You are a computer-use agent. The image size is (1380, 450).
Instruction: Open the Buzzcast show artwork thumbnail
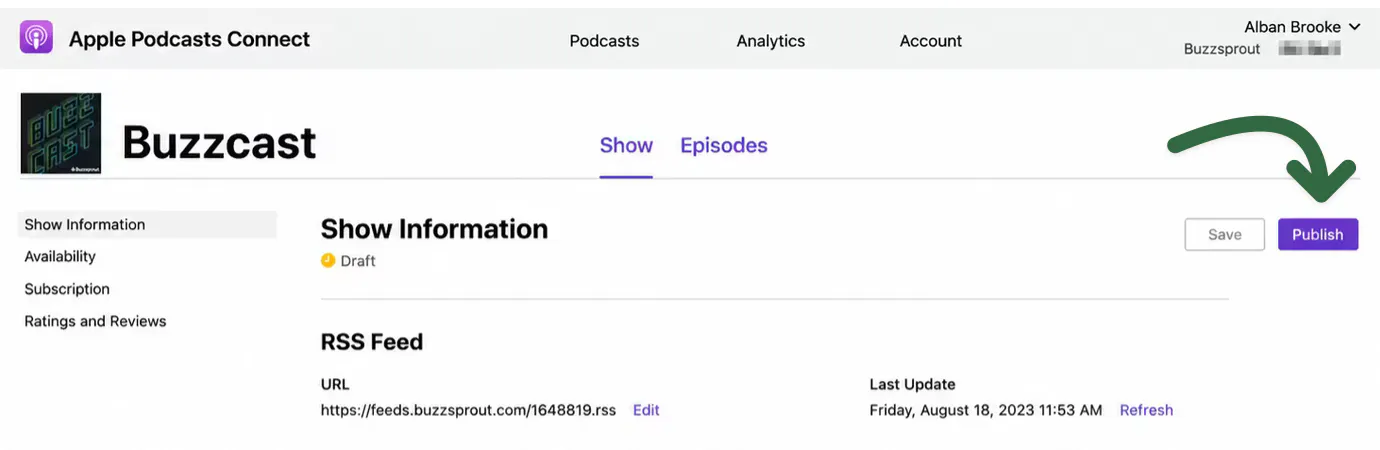[60, 135]
